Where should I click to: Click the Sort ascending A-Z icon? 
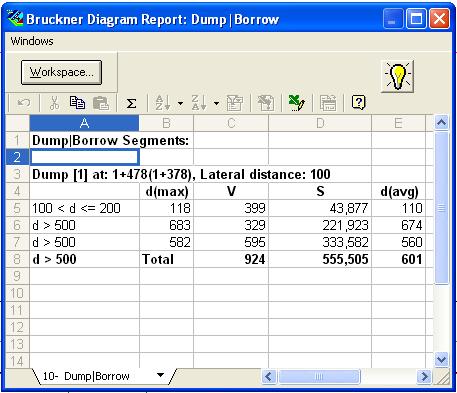(x=163, y=103)
